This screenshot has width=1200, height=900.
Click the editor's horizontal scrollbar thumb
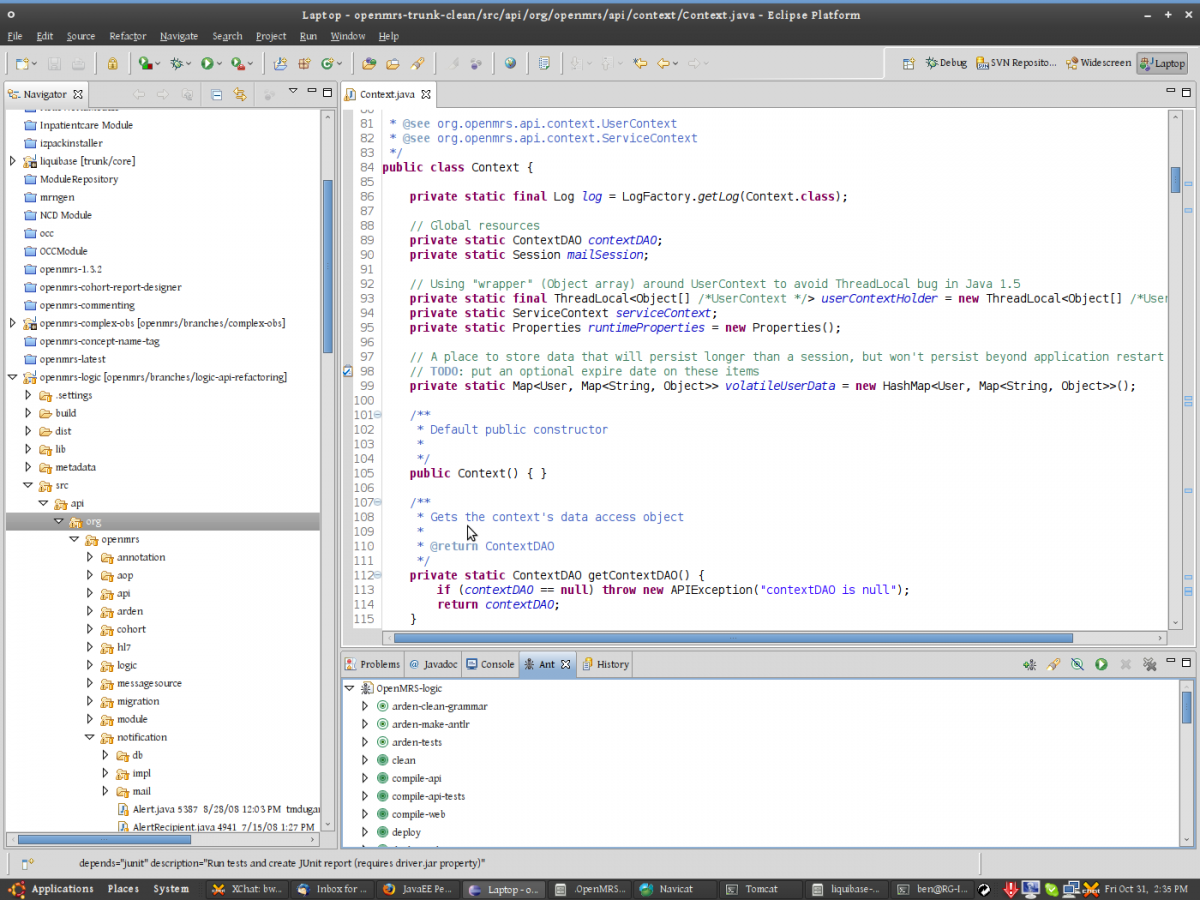(732, 638)
